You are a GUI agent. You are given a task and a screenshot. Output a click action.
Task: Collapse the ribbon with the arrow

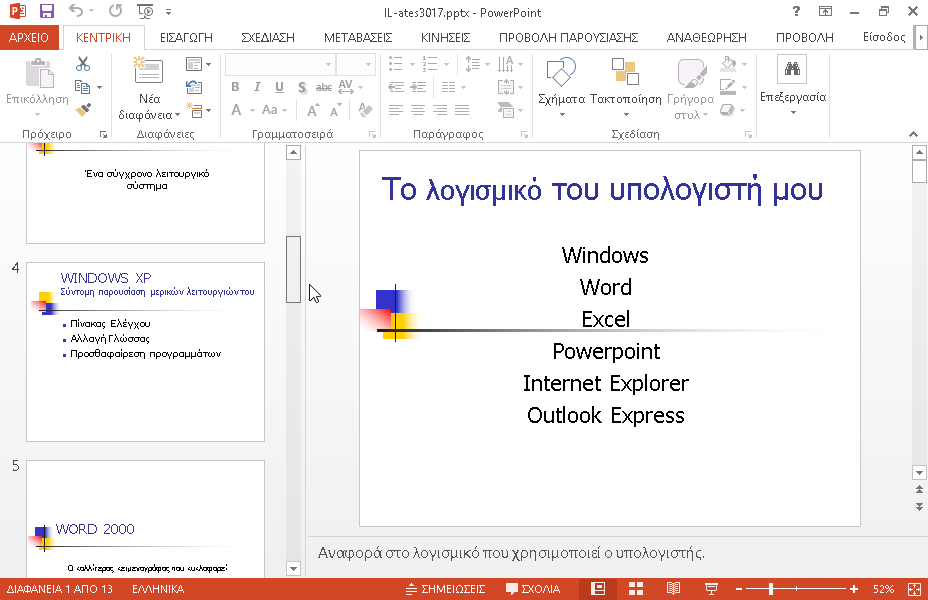pos(913,134)
